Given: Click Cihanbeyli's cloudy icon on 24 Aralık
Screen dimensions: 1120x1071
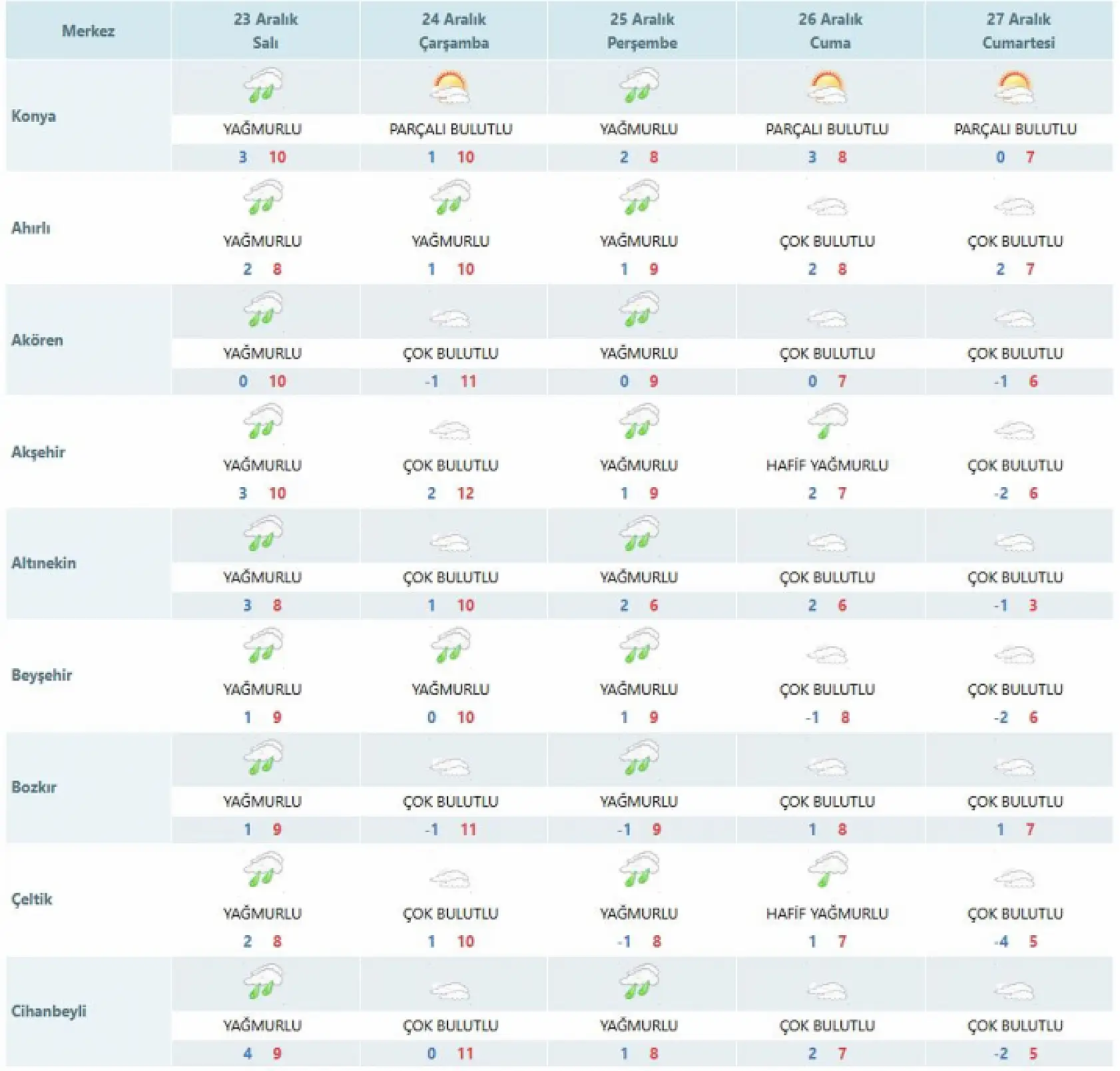Looking at the screenshot, I should tap(451, 990).
